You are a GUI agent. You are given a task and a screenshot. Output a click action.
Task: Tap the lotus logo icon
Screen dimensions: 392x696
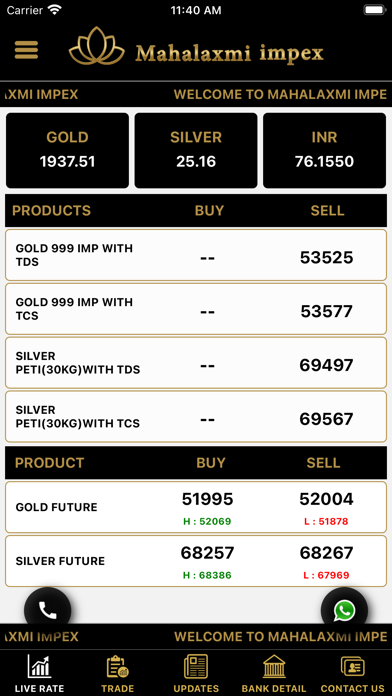[97, 46]
